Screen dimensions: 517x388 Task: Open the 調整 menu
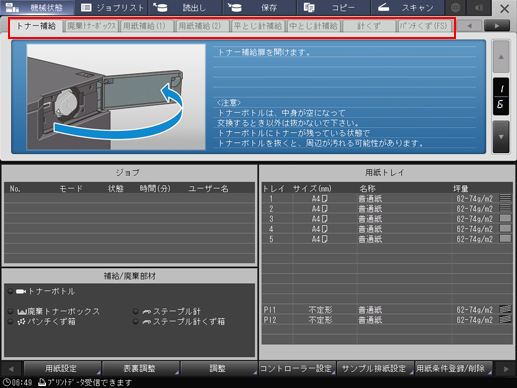(219, 368)
